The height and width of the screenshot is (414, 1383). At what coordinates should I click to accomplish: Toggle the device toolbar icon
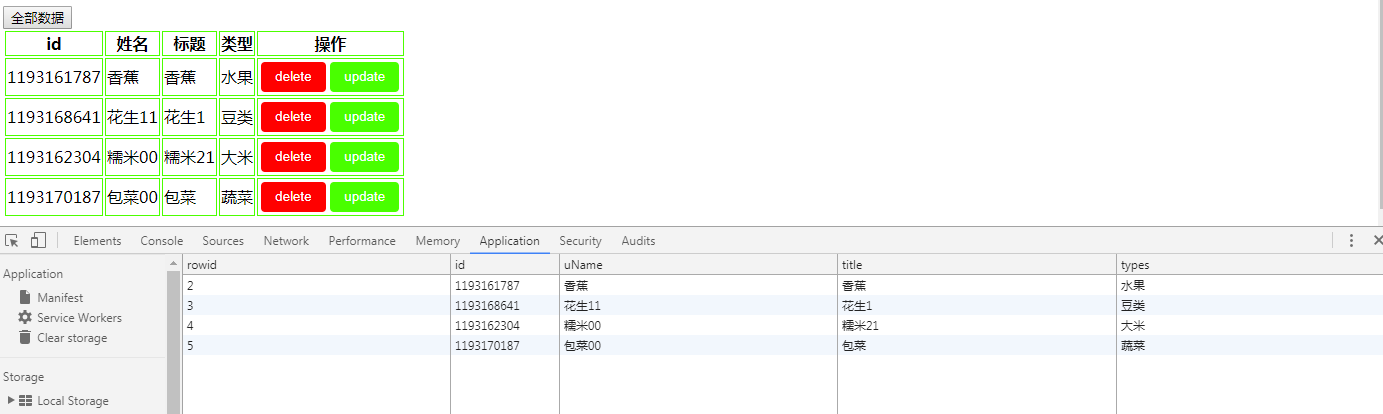(x=38, y=240)
